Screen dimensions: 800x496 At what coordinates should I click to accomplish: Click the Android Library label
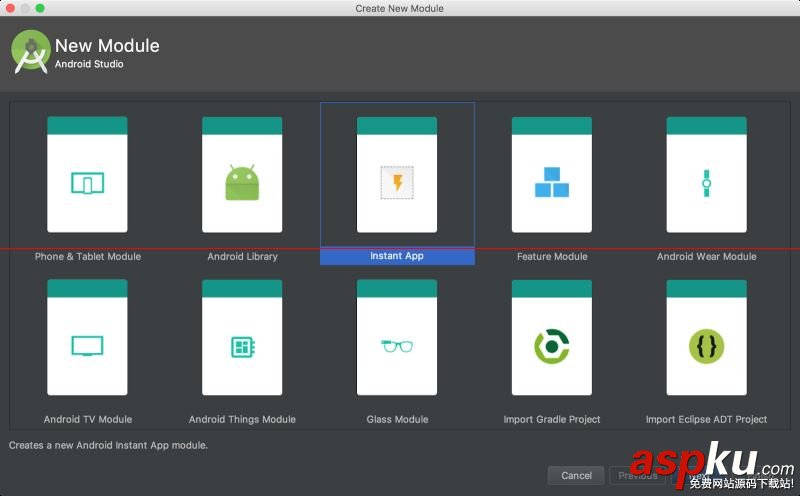[242, 257]
